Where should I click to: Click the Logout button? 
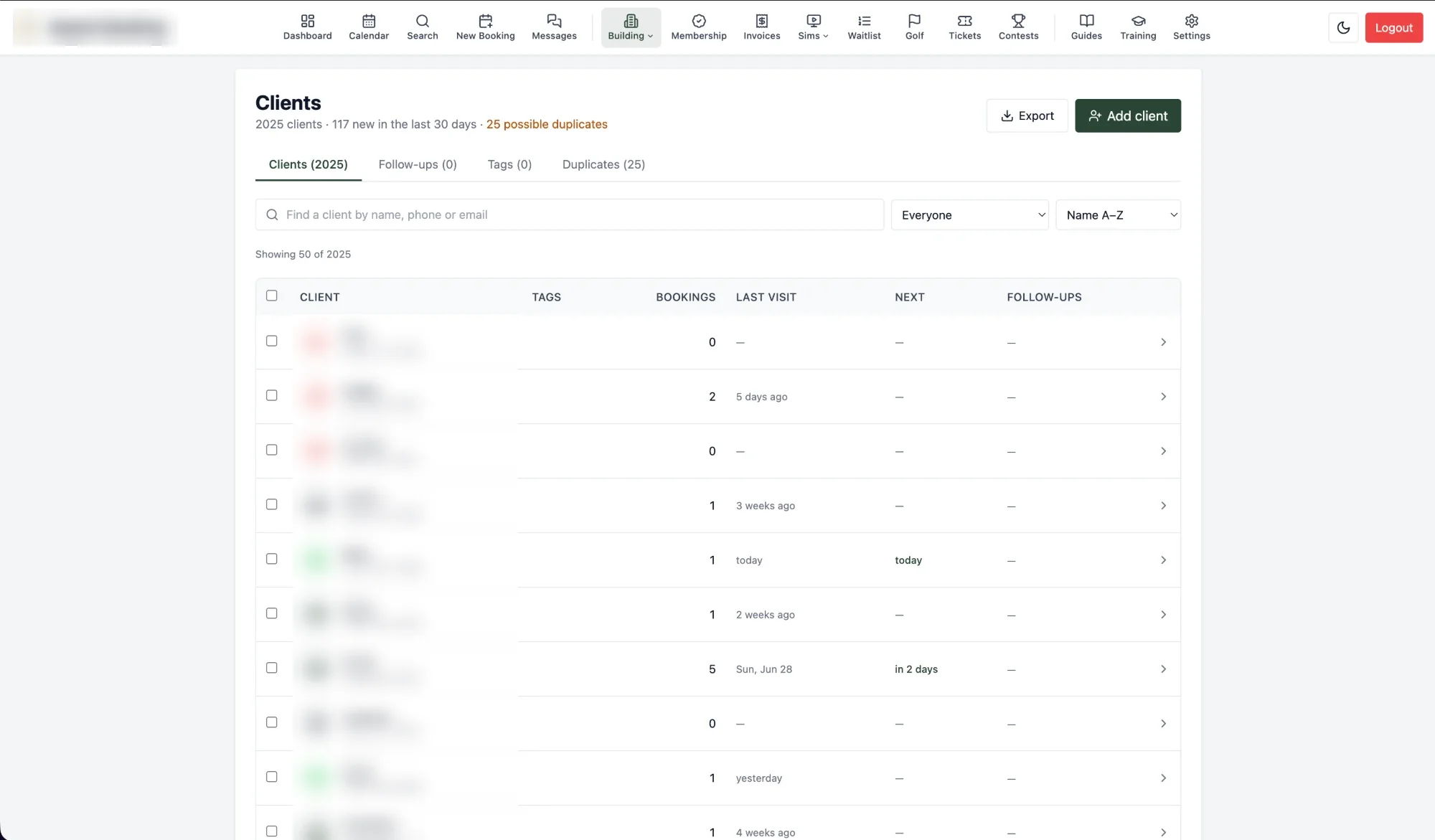pos(1393,28)
